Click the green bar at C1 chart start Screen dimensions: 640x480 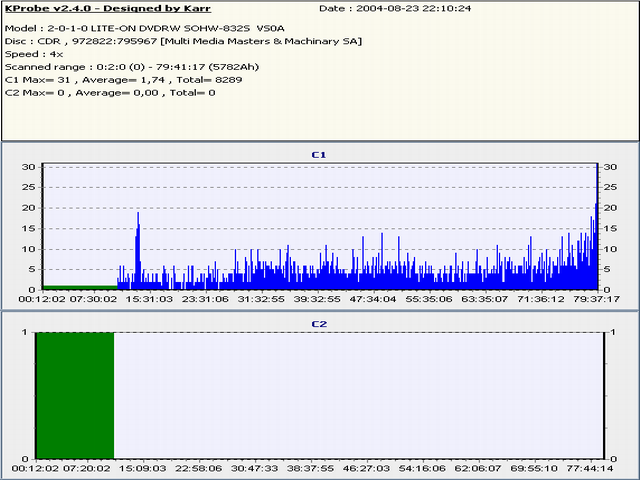[78, 287]
